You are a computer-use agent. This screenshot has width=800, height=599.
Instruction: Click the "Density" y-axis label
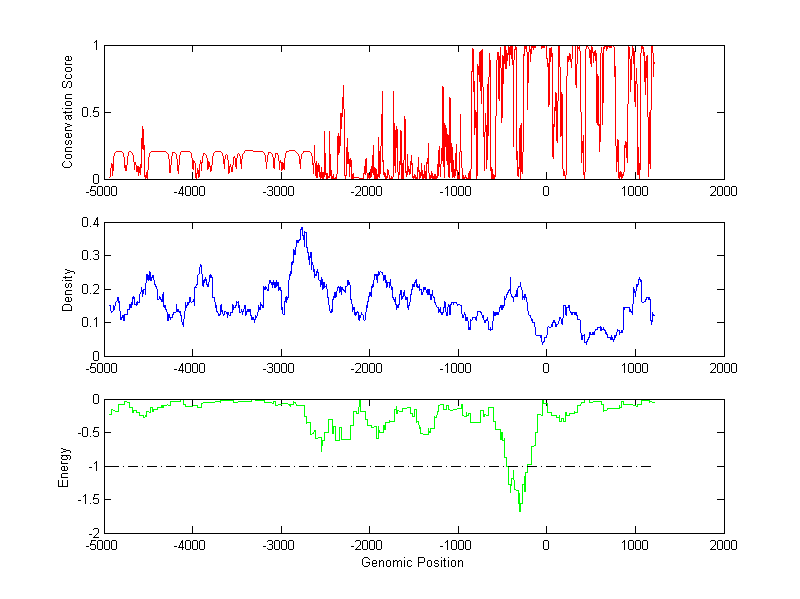67,289
